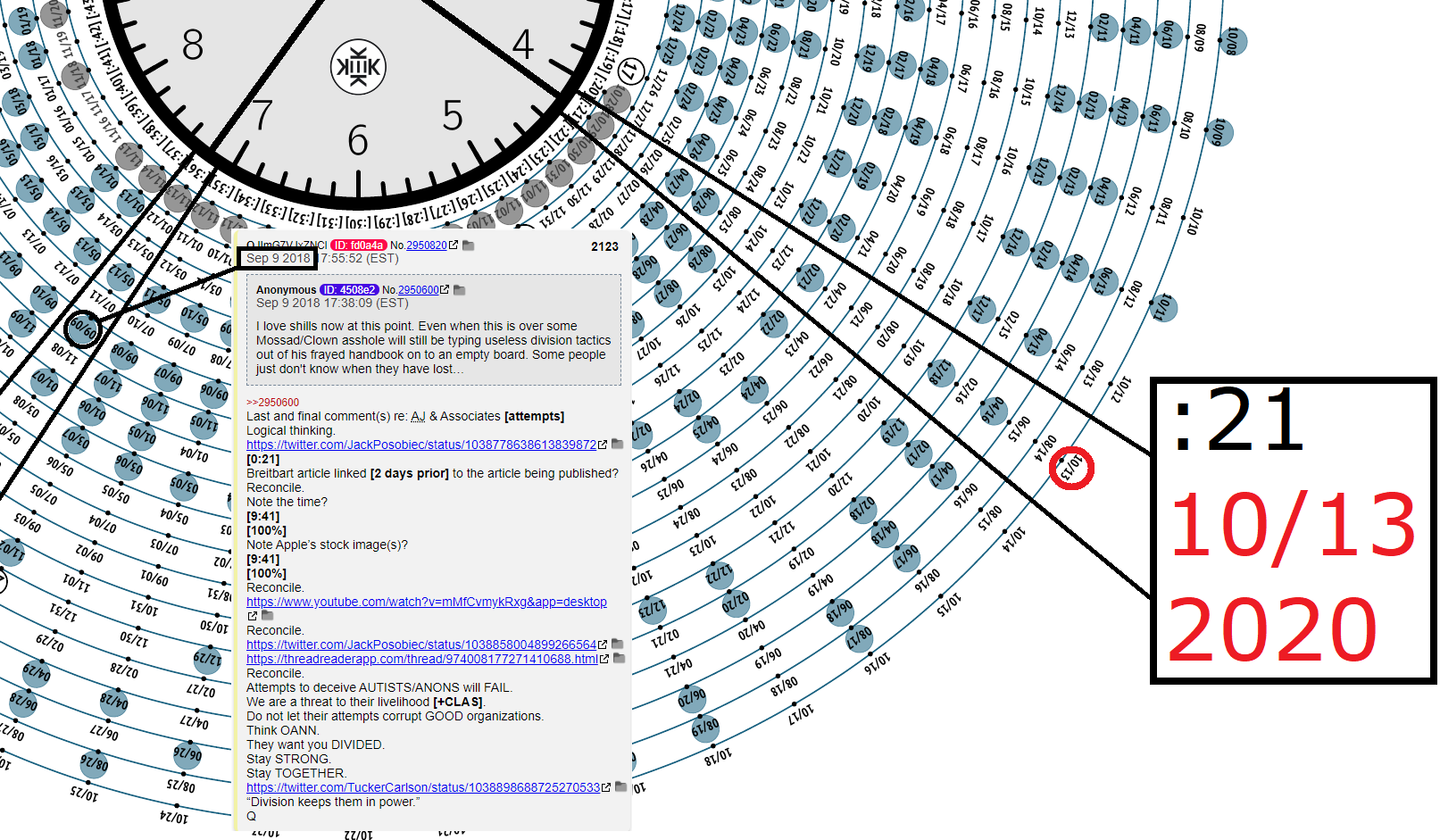Click clock face numeral 8

(193, 45)
